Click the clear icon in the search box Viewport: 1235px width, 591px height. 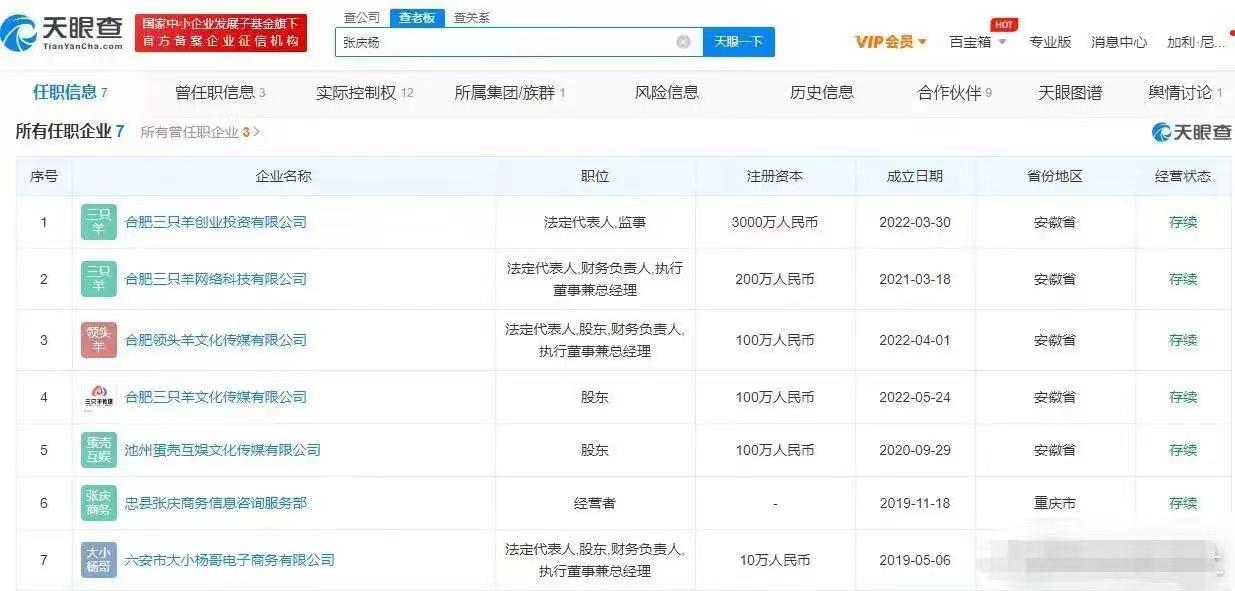[684, 41]
